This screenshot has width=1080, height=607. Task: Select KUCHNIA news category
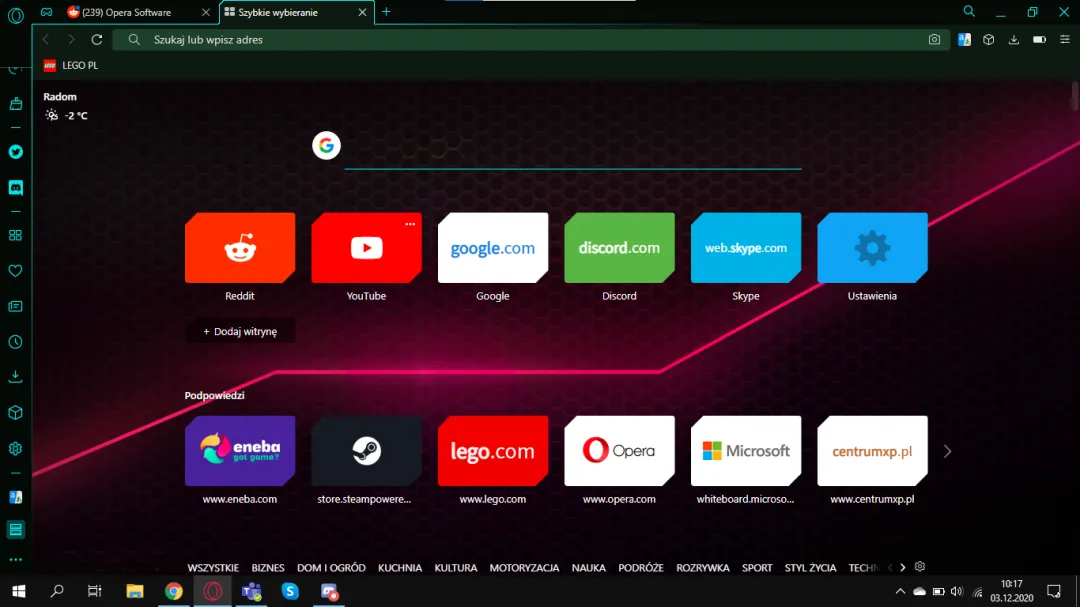click(399, 568)
